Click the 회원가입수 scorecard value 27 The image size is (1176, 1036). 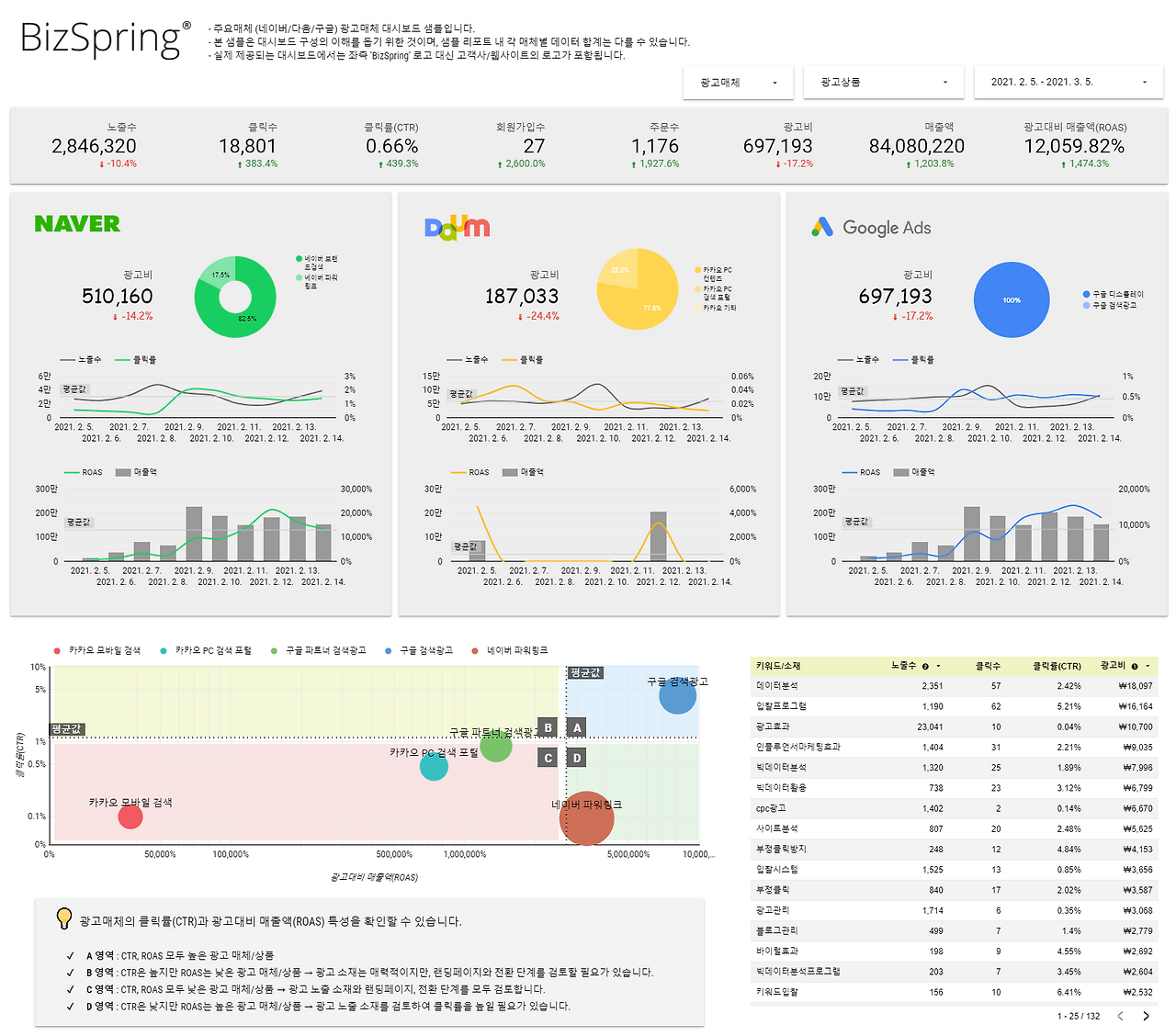[x=534, y=146]
